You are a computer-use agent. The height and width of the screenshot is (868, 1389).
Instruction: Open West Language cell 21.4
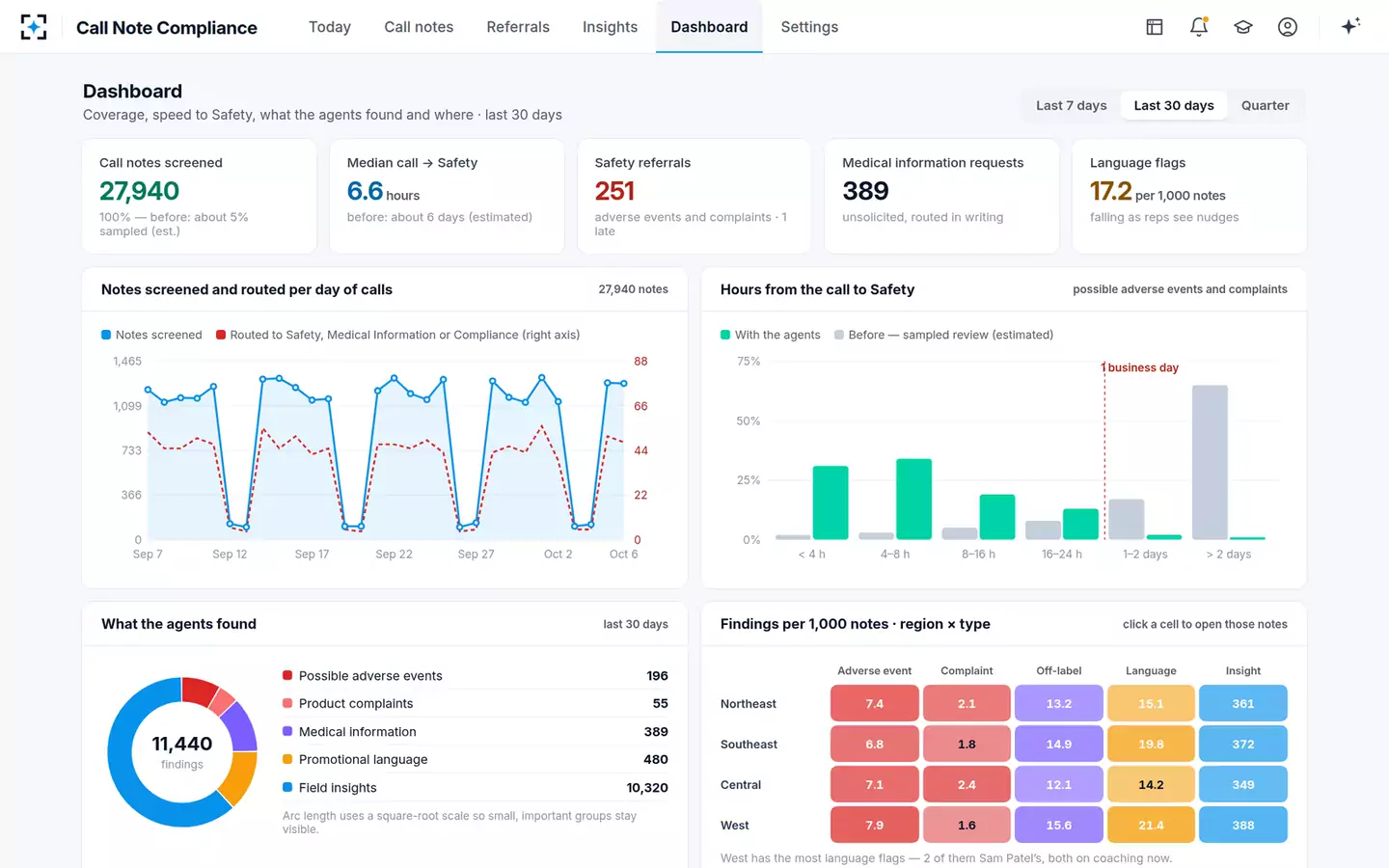coord(1151,826)
